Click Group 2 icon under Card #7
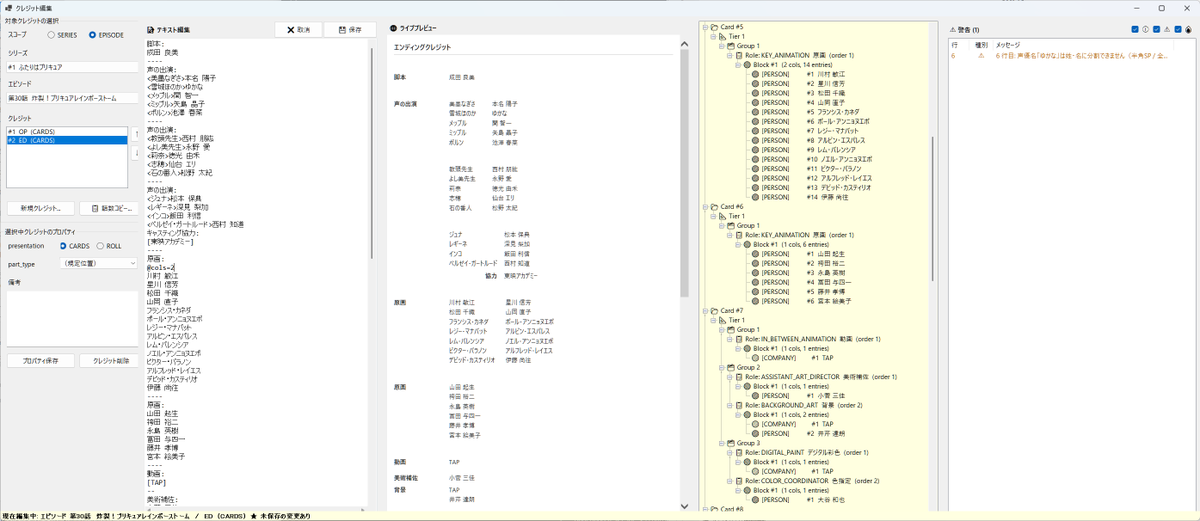Viewport: 1200px width, 521px height. point(731,367)
